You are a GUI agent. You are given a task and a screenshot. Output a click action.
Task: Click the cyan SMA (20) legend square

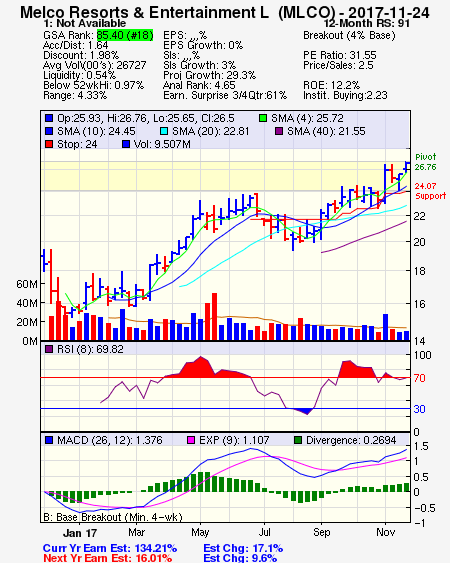click(164, 131)
